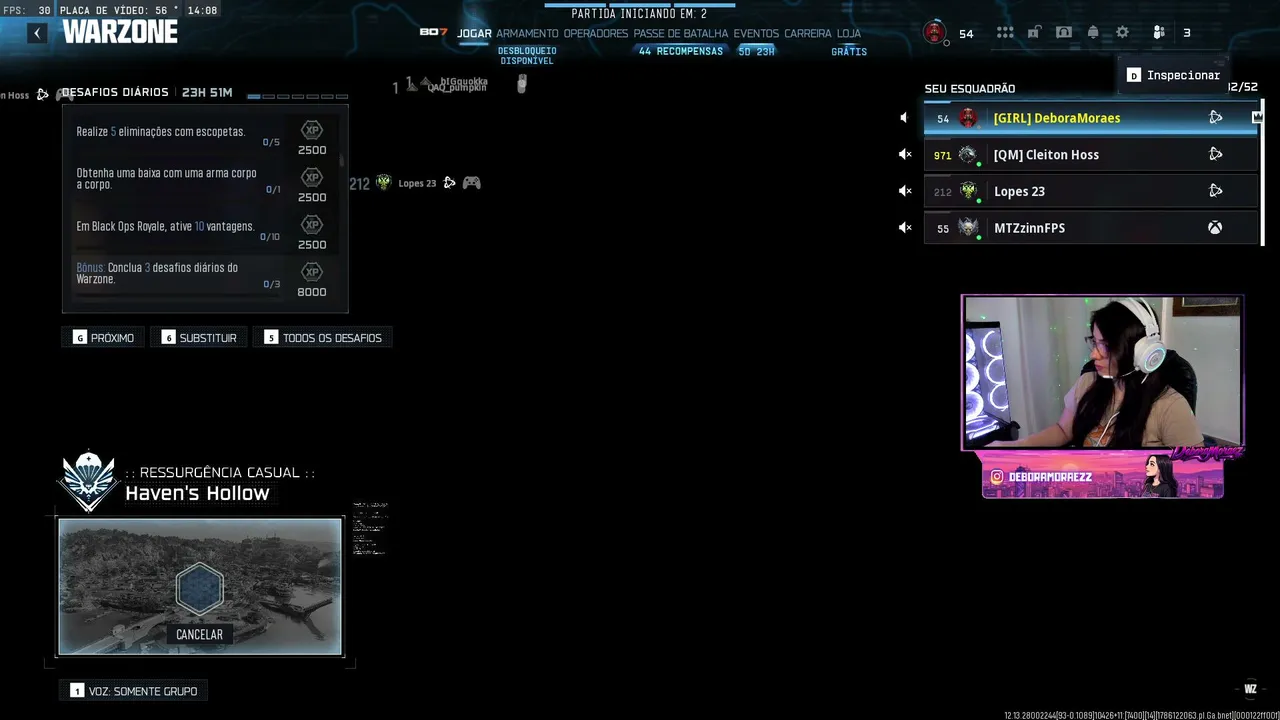
Task: Mute DeboraMoraes voice speaker
Action: [904, 118]
